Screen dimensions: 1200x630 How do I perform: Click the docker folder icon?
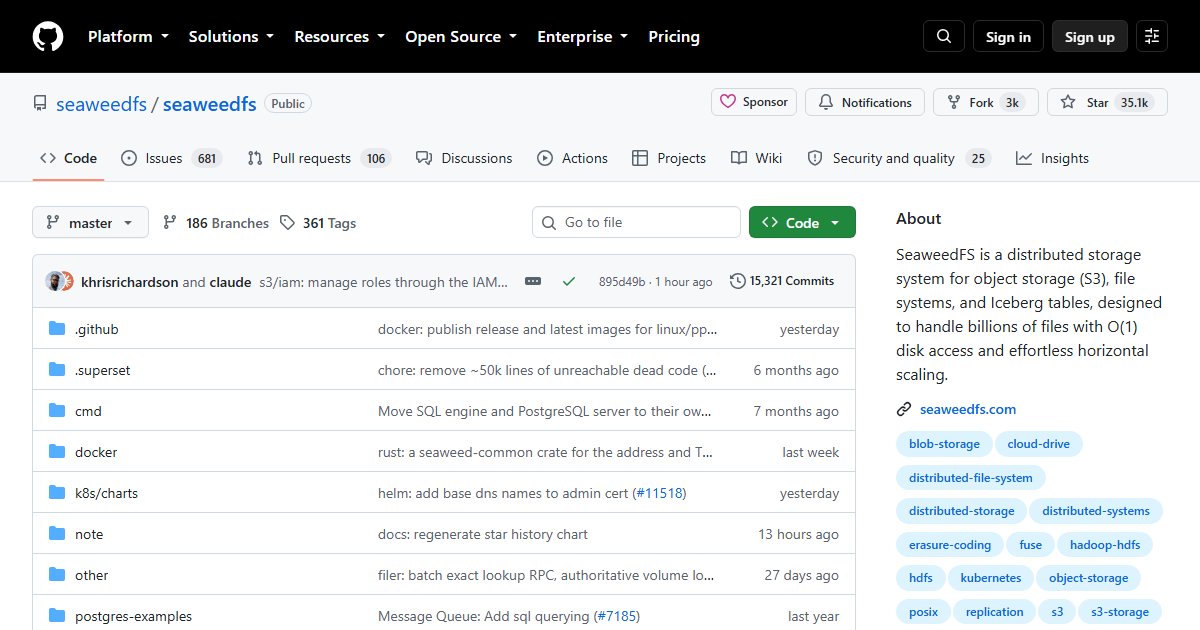tap(57, 452)
